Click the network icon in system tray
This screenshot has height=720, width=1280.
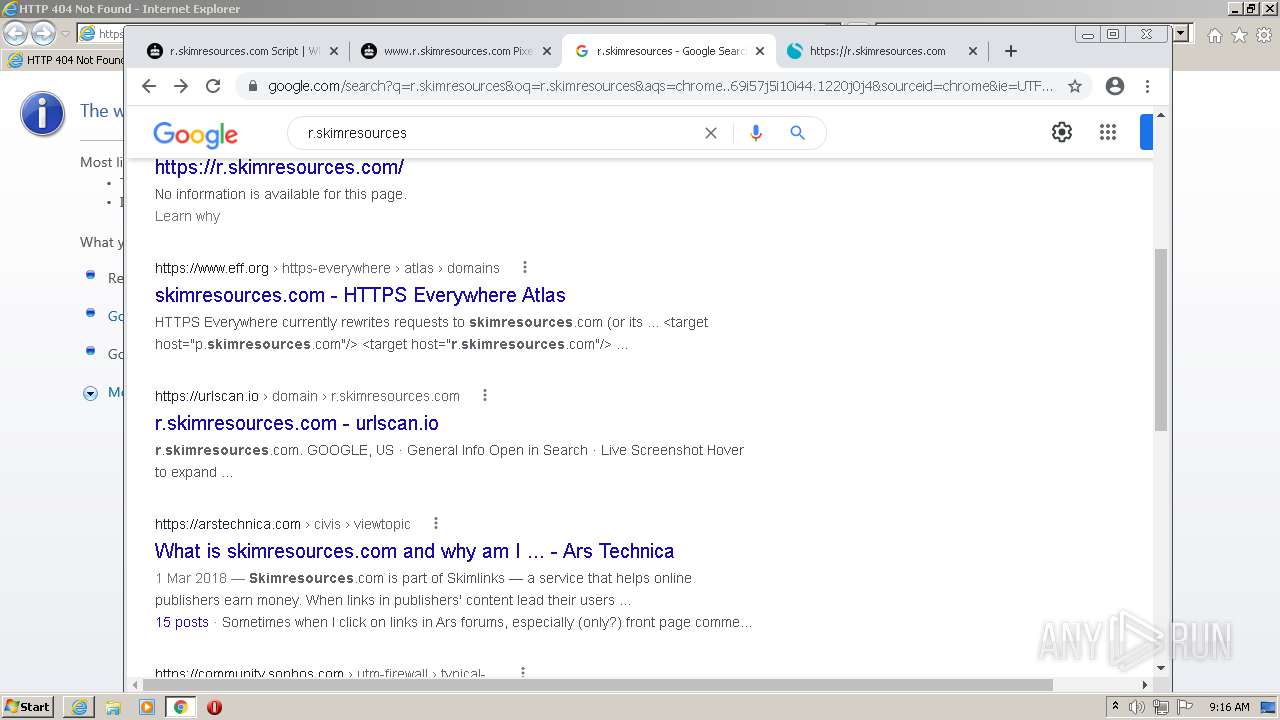[x=1160, y=707]
